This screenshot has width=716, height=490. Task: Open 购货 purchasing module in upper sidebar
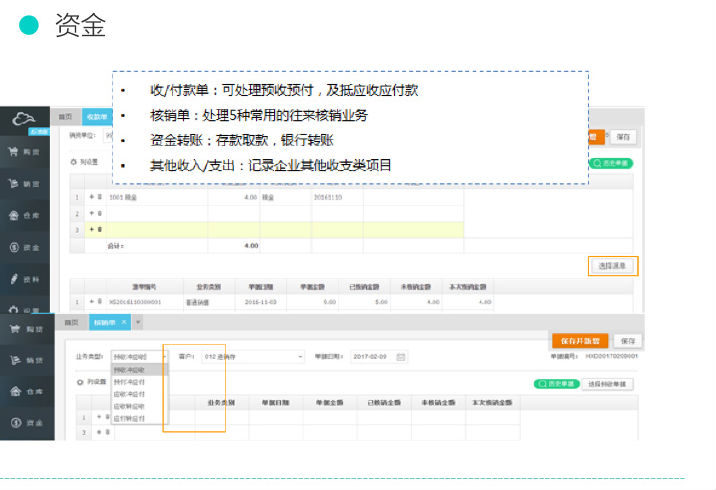pos(27,152)
